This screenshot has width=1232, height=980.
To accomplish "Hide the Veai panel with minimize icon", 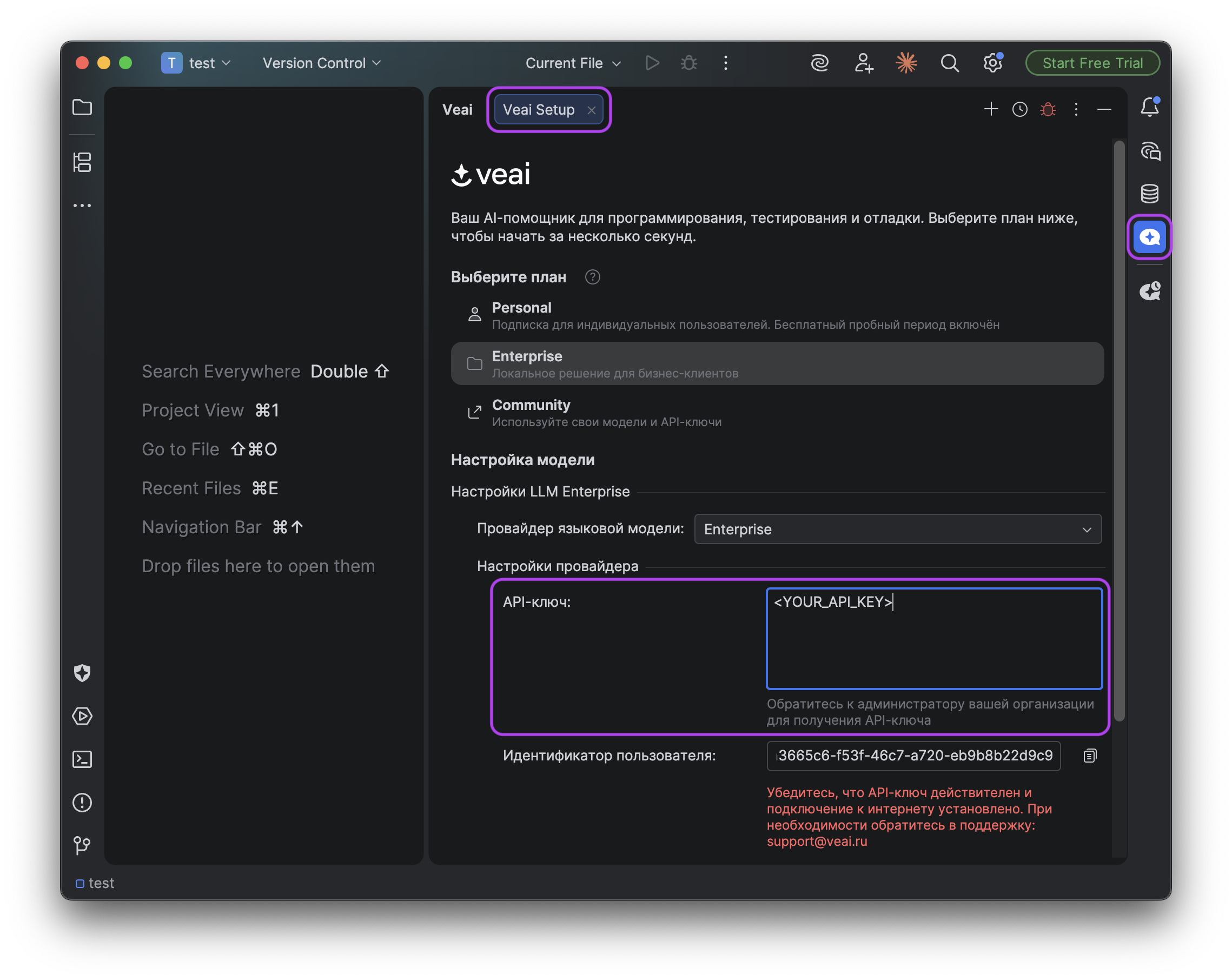I will click(x=1104, y=109).
